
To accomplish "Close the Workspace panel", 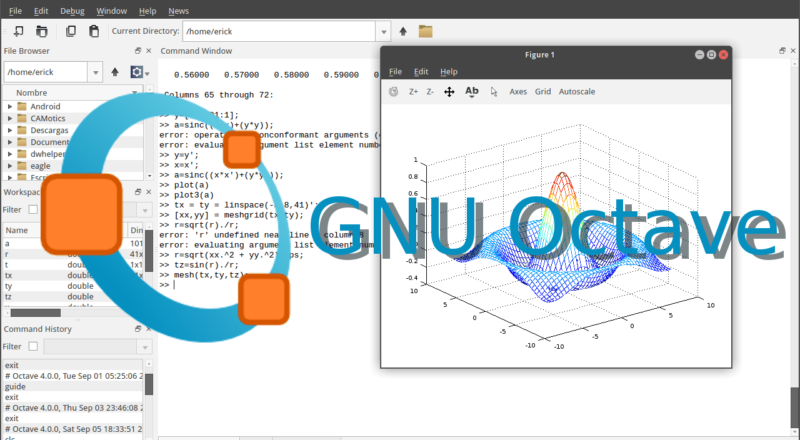I will (148, 191).
